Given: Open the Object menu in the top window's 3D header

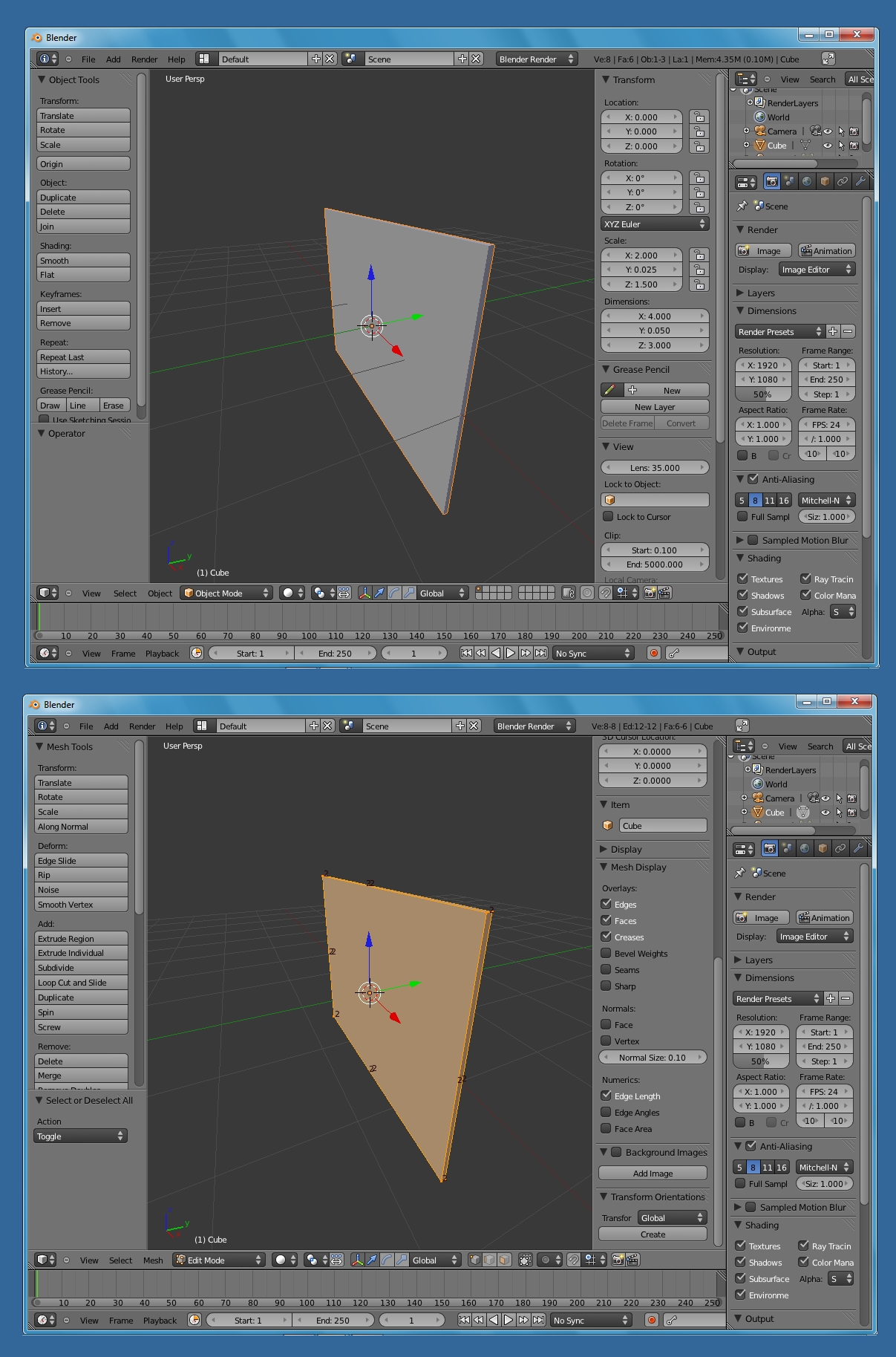Looking at the screenshot, I should (160, 593).
